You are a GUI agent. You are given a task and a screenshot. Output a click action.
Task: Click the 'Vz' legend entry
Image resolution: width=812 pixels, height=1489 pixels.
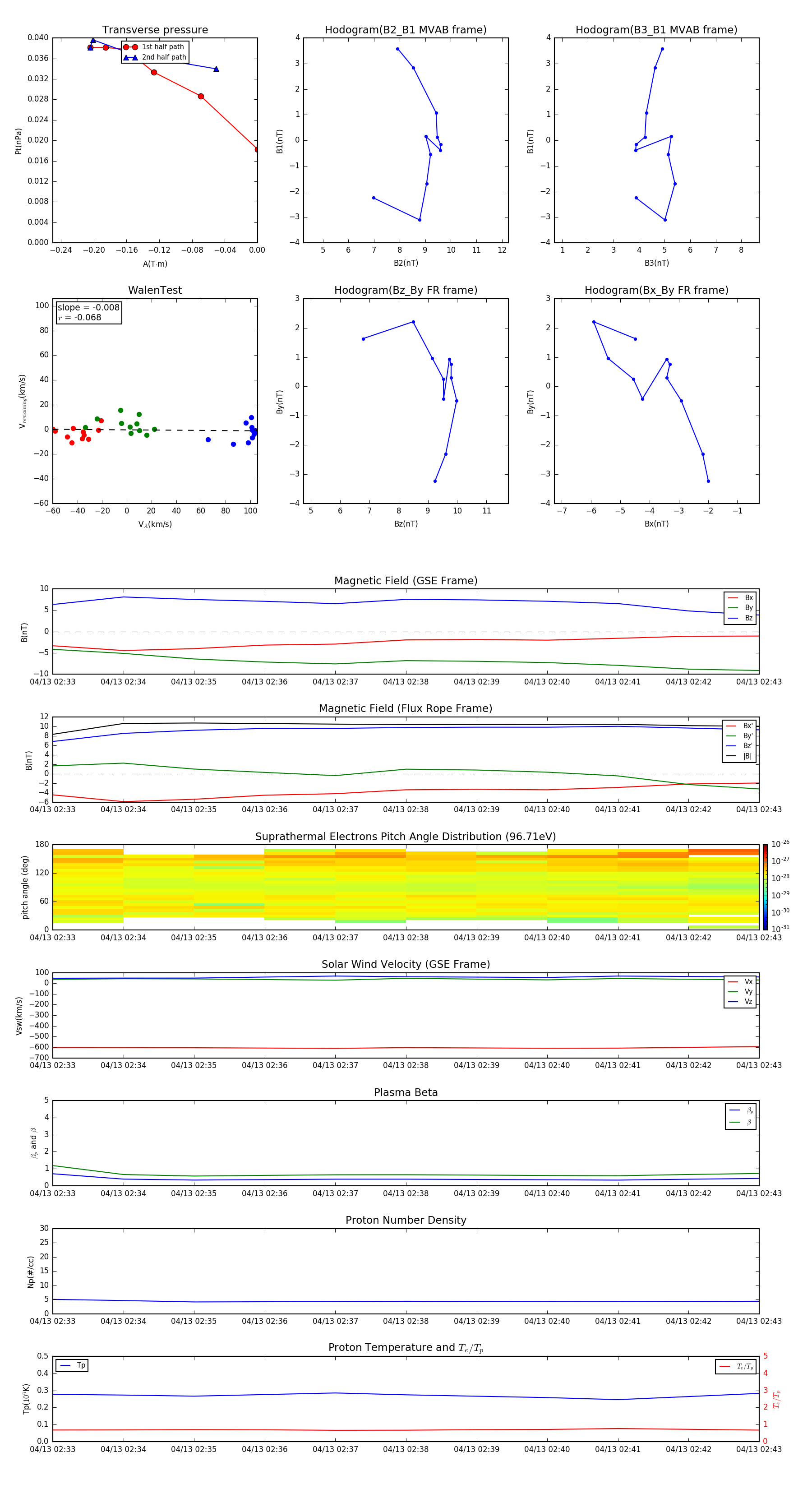click(740, 1001)
